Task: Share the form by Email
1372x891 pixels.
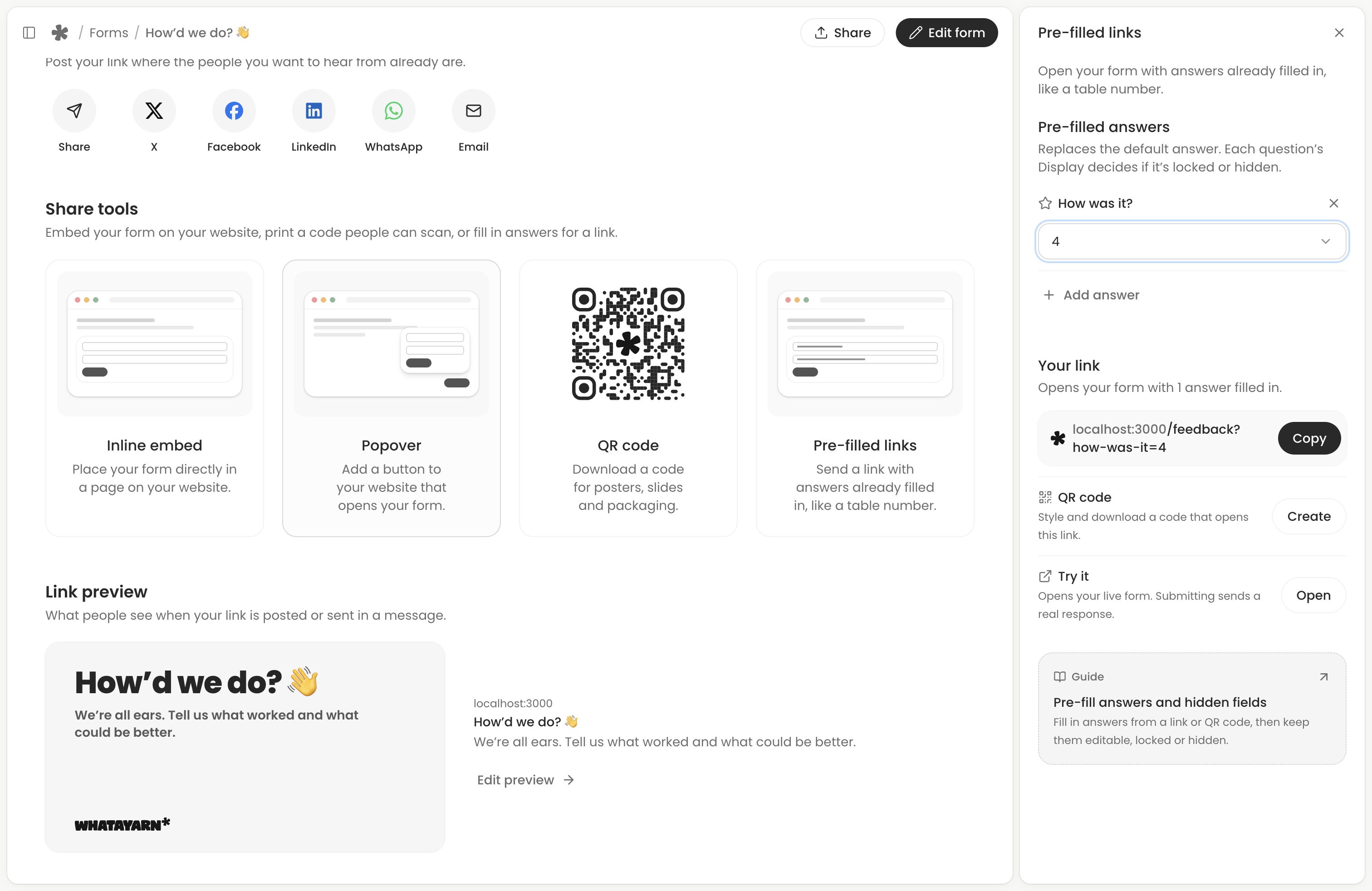Action: point(473,111)
